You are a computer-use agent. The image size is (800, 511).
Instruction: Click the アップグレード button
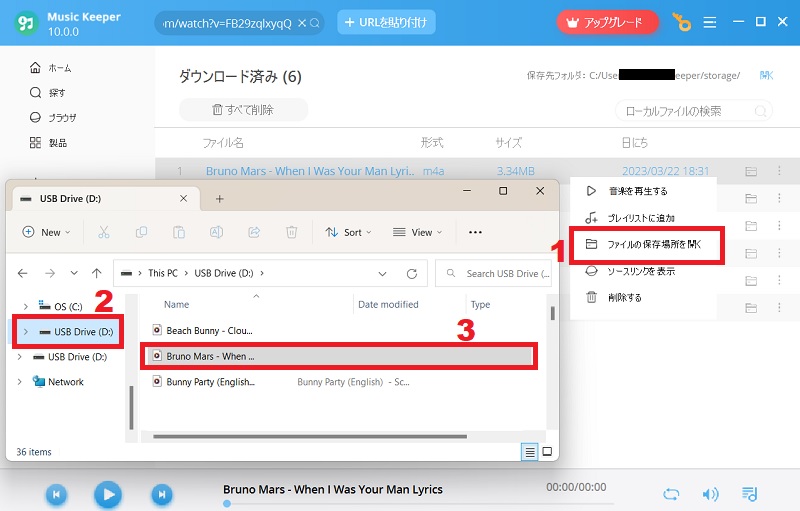point(607,22)
